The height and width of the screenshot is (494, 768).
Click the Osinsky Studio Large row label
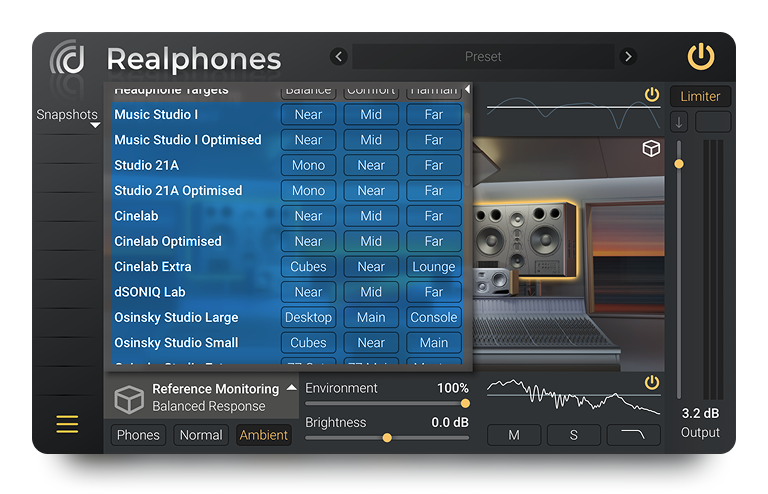(176, 318)
